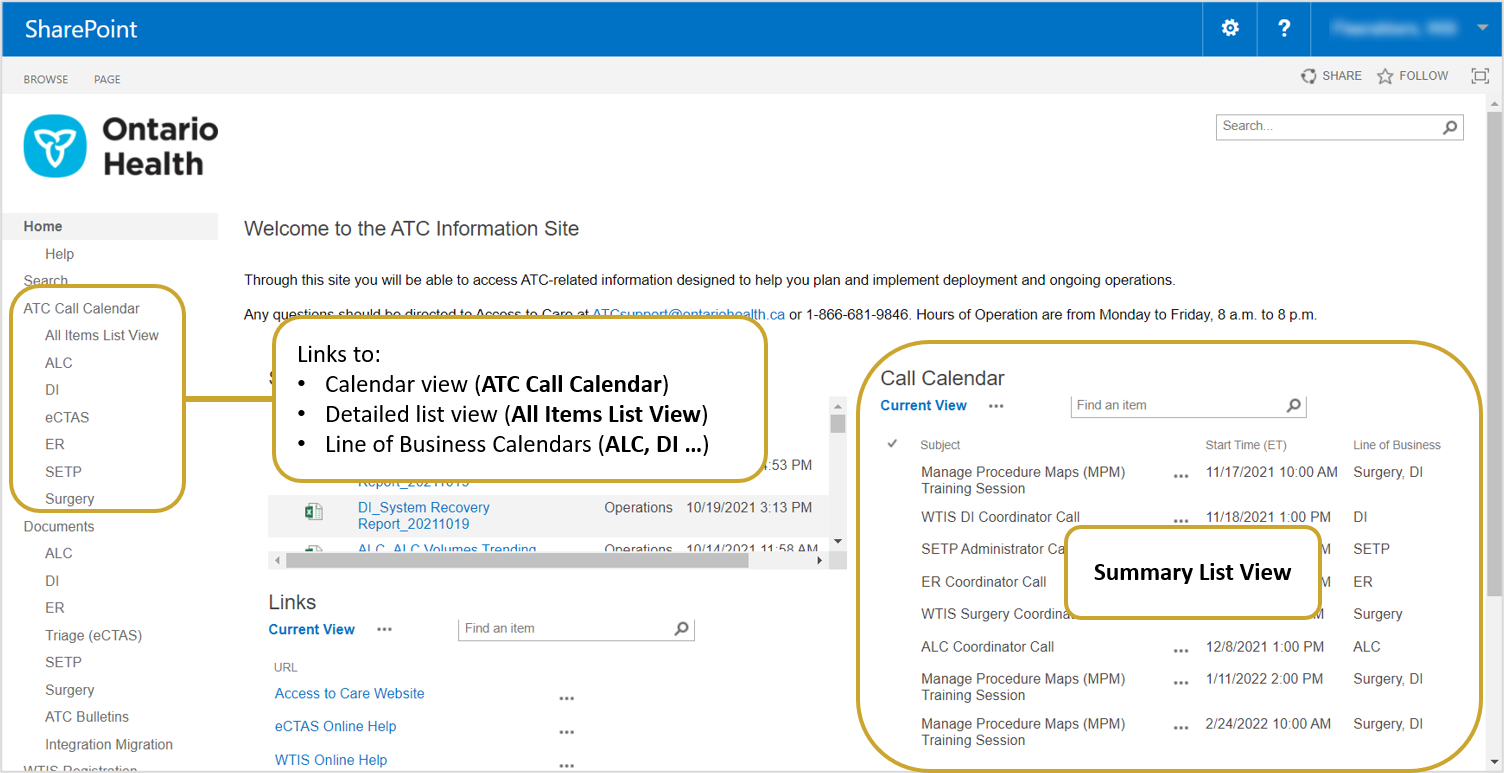
Task: Click the site search magnifier icon
Action: pos(1450,127)
